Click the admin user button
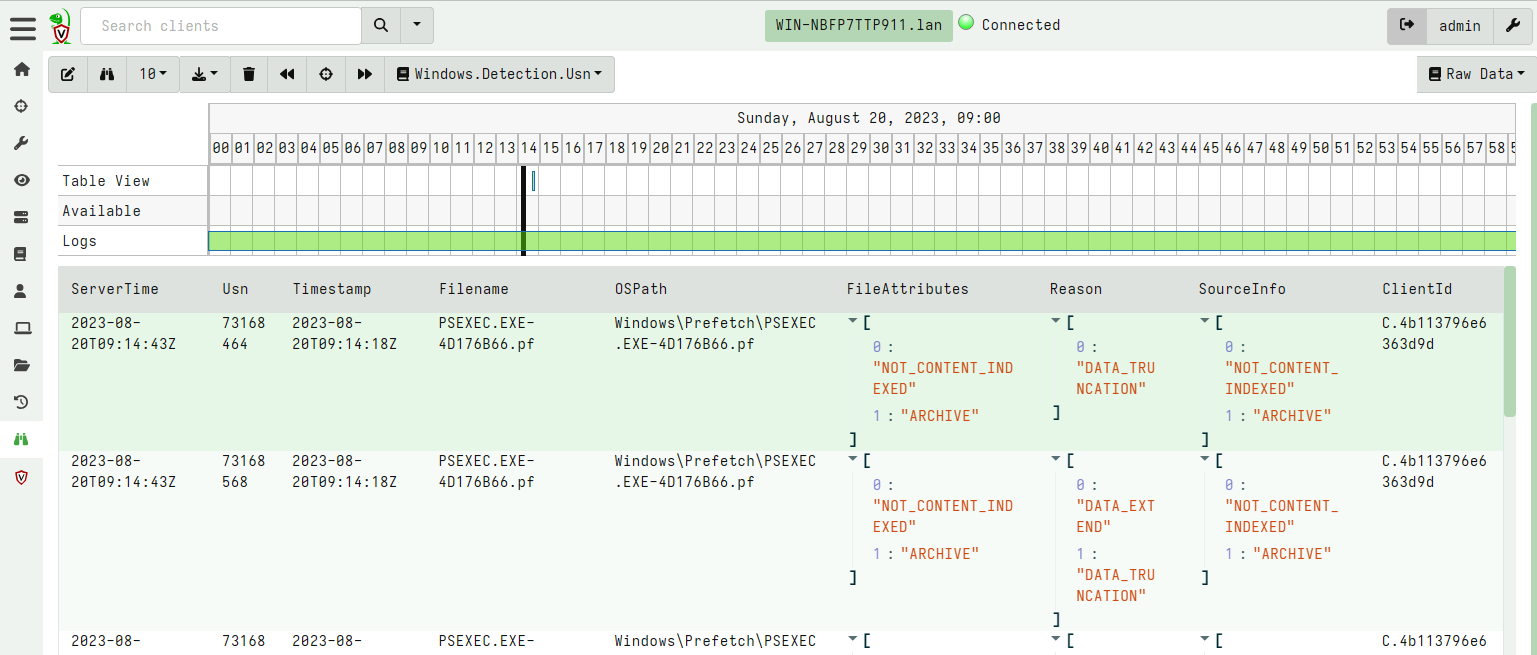This screenshot has height=655, width=1537. click(x=1459, y=26)
